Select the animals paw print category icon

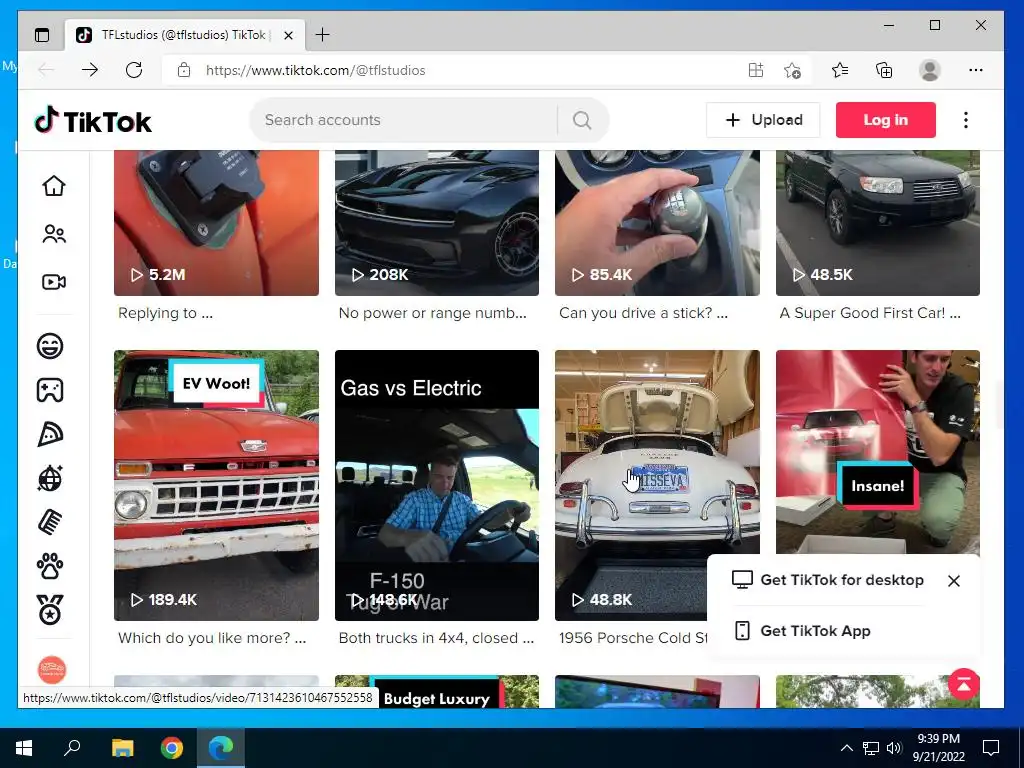[50, 566]
